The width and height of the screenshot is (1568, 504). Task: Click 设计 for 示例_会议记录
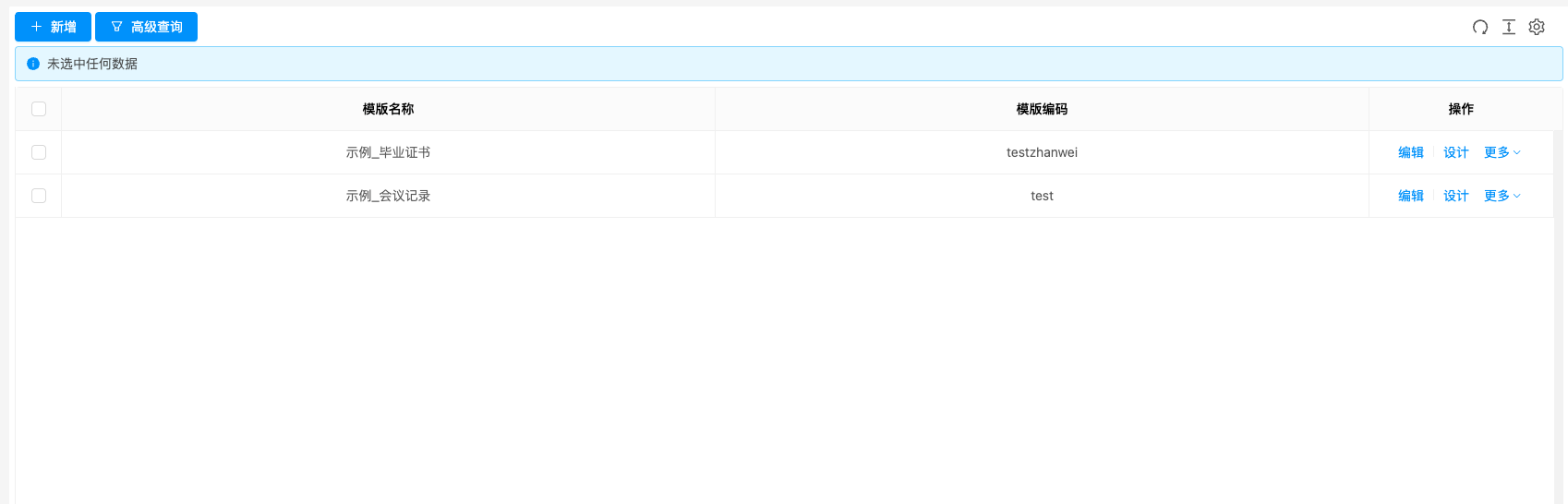pyautogui.click(x=1456, y=196)
